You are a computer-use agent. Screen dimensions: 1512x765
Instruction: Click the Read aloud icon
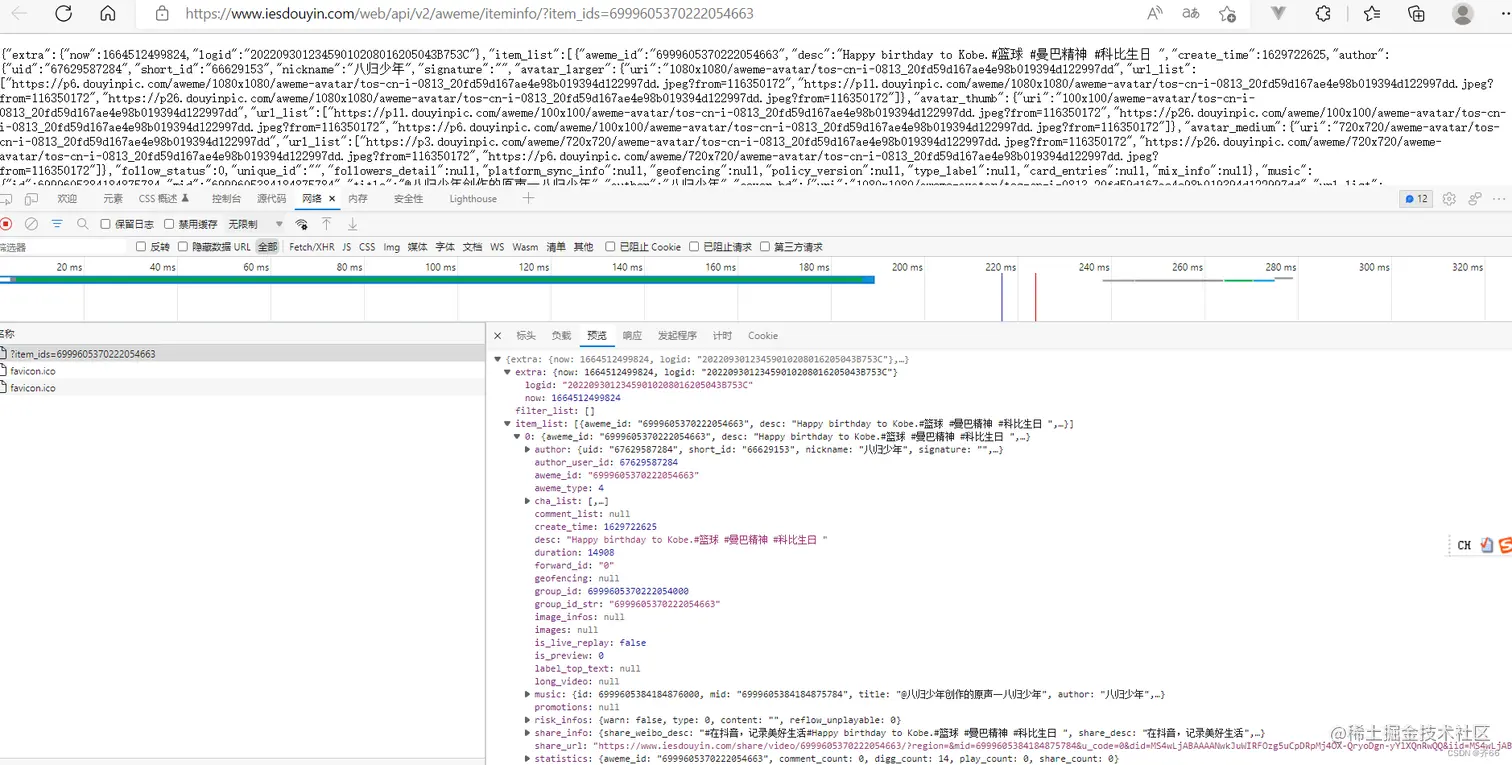click(x=1155, y=14)
